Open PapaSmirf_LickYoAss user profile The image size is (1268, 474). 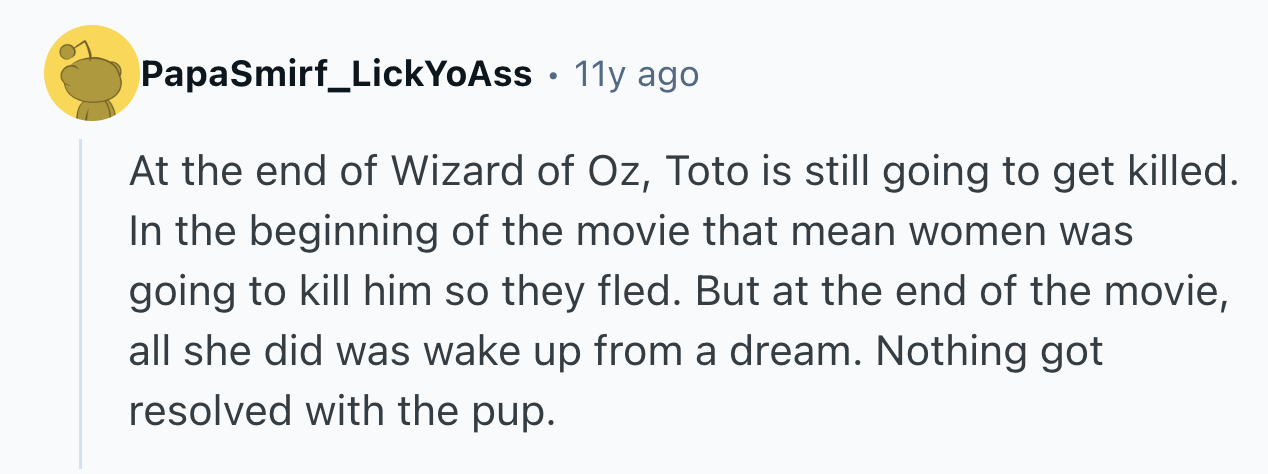(336, 74)
